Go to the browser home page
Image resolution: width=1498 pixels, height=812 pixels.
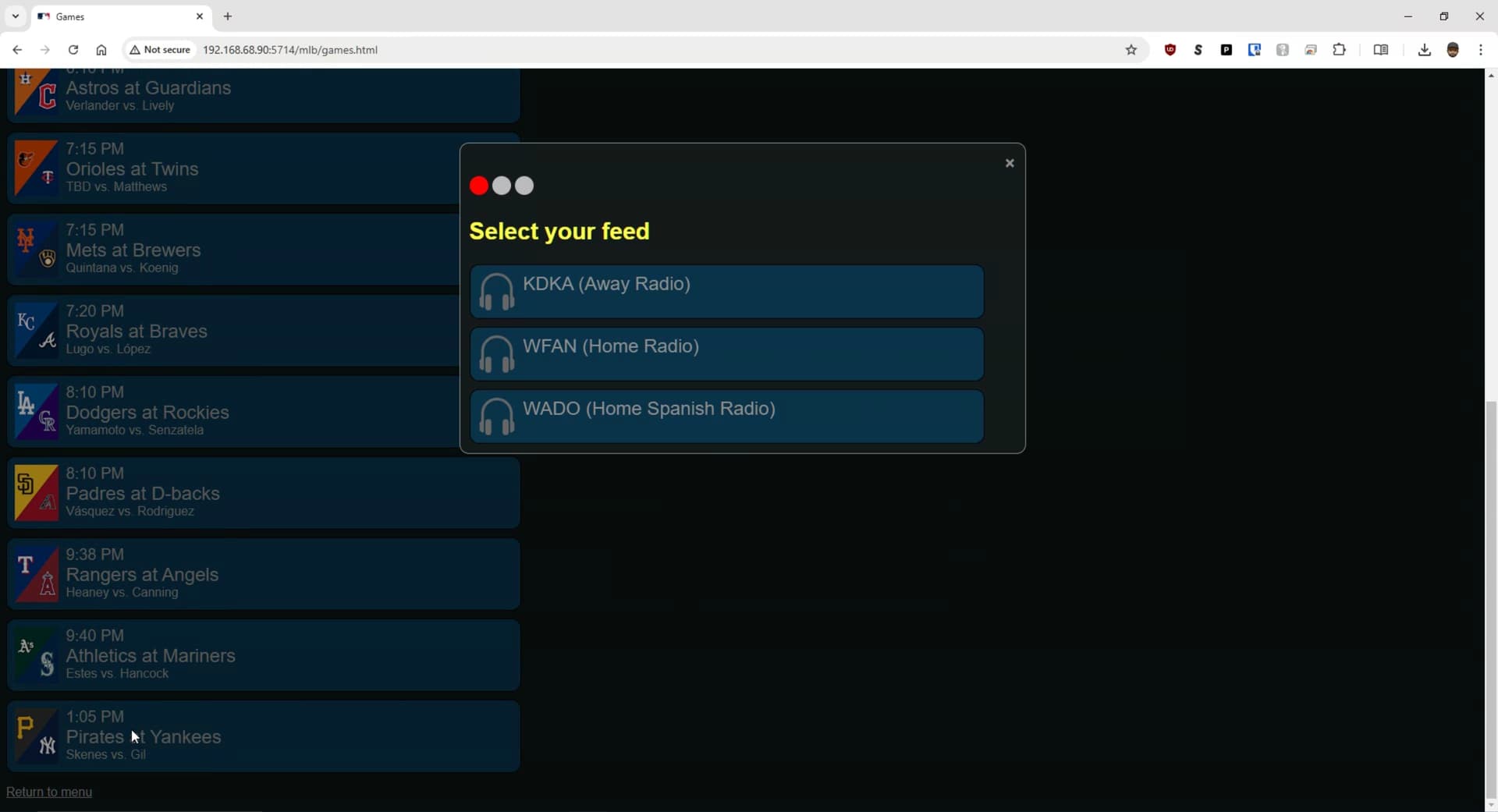click(101, 50)
